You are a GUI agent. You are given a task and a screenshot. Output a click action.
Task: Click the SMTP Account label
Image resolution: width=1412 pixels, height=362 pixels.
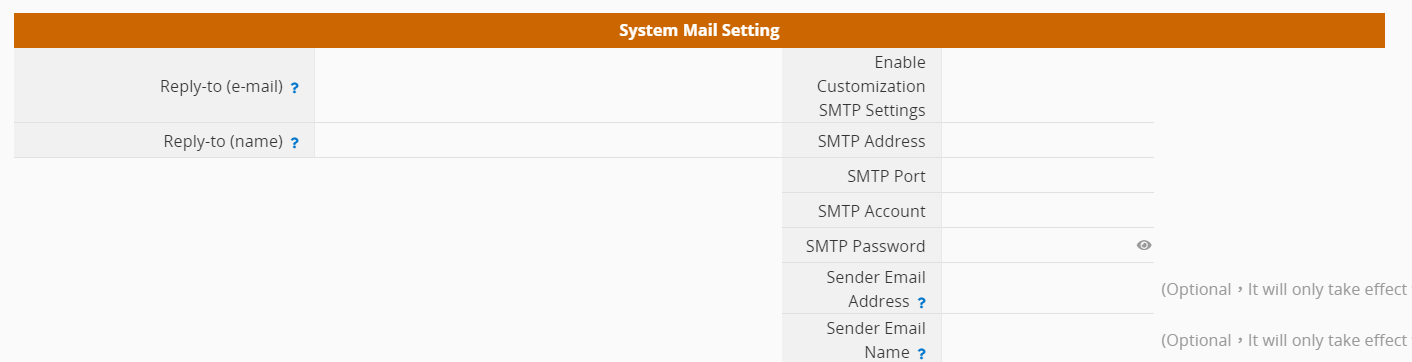tap(871, 211)
